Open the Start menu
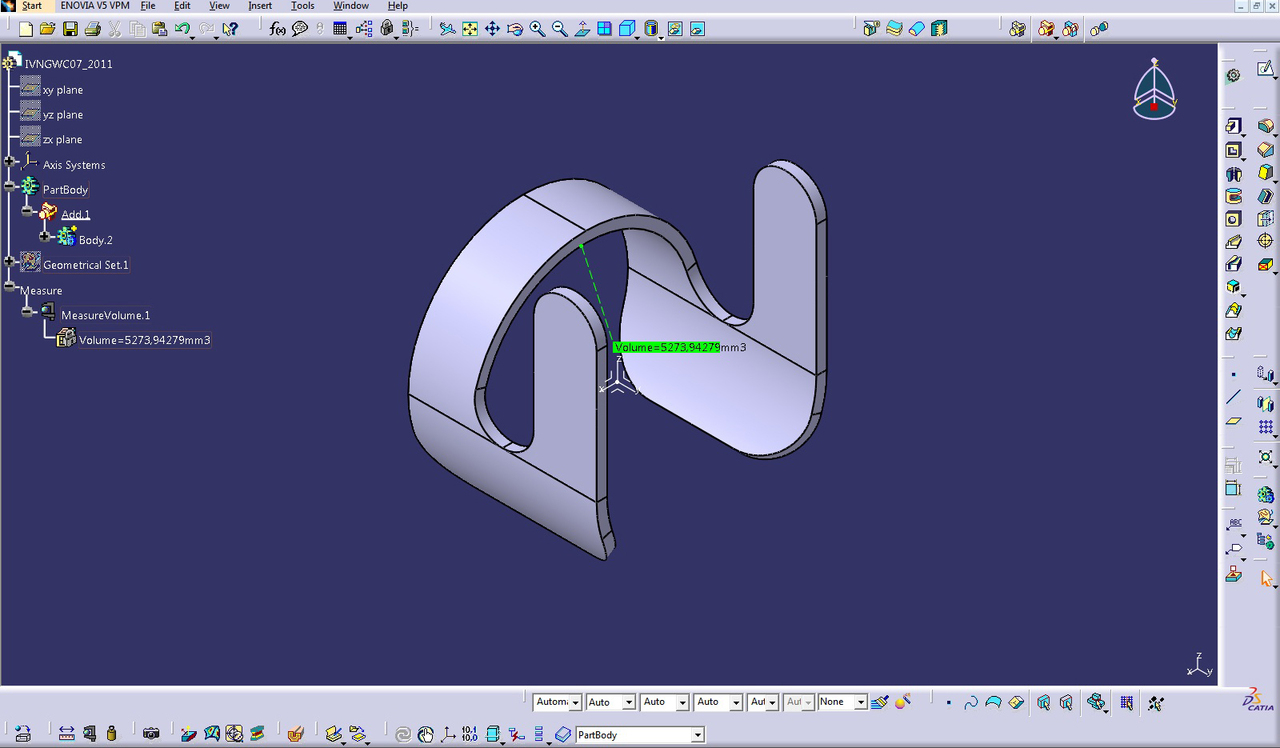Viewport: 1280px width, 748px height. 32,6
